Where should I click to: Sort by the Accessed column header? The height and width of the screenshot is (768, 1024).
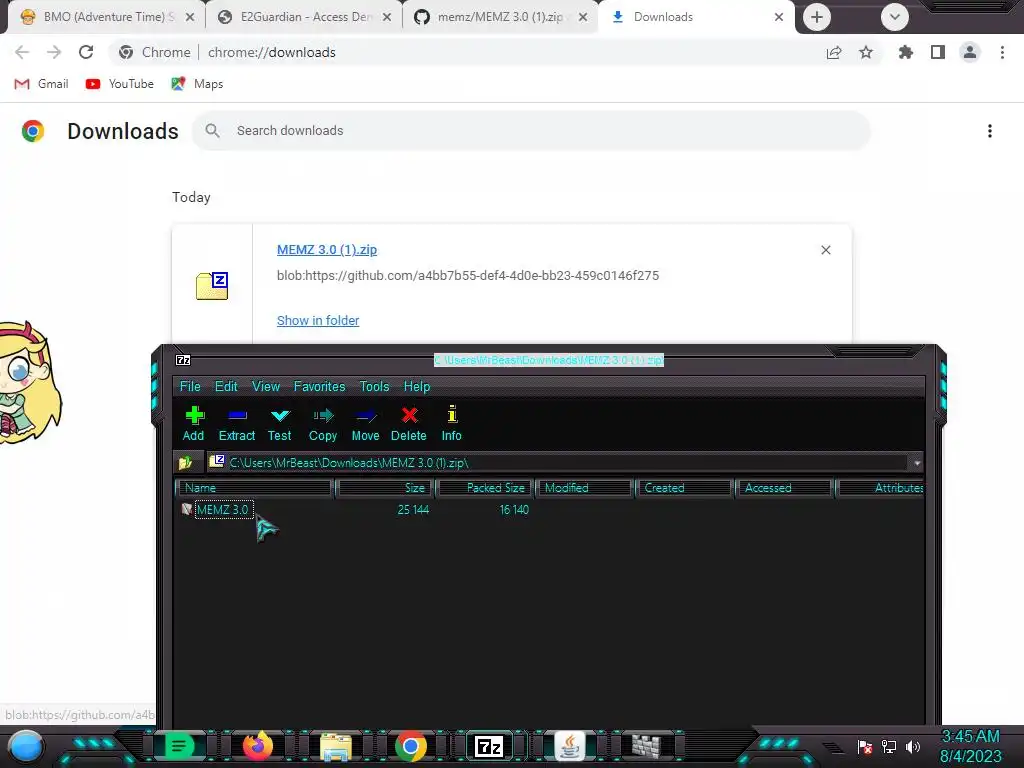tap(784, 488)
